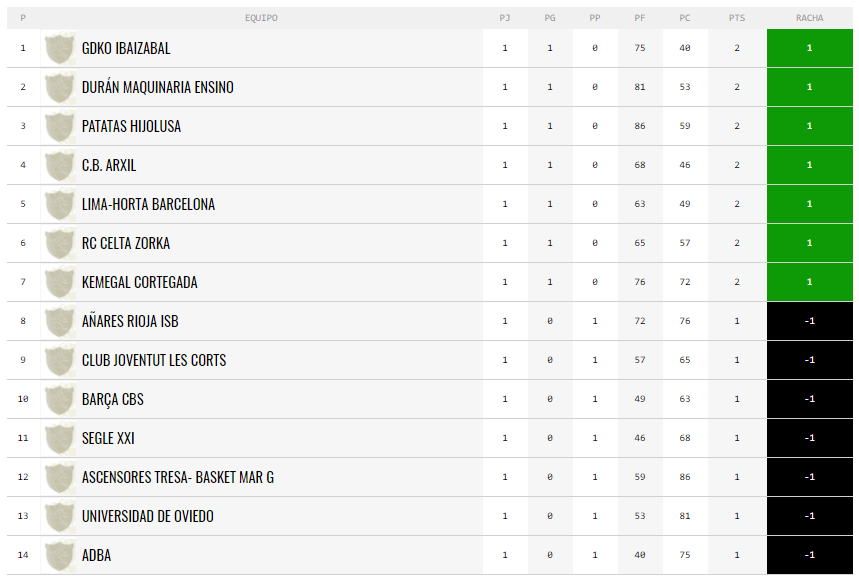859x583 pixels.
Task: Click the RC CELTA ZORKA shield icon
Action: 59,243
